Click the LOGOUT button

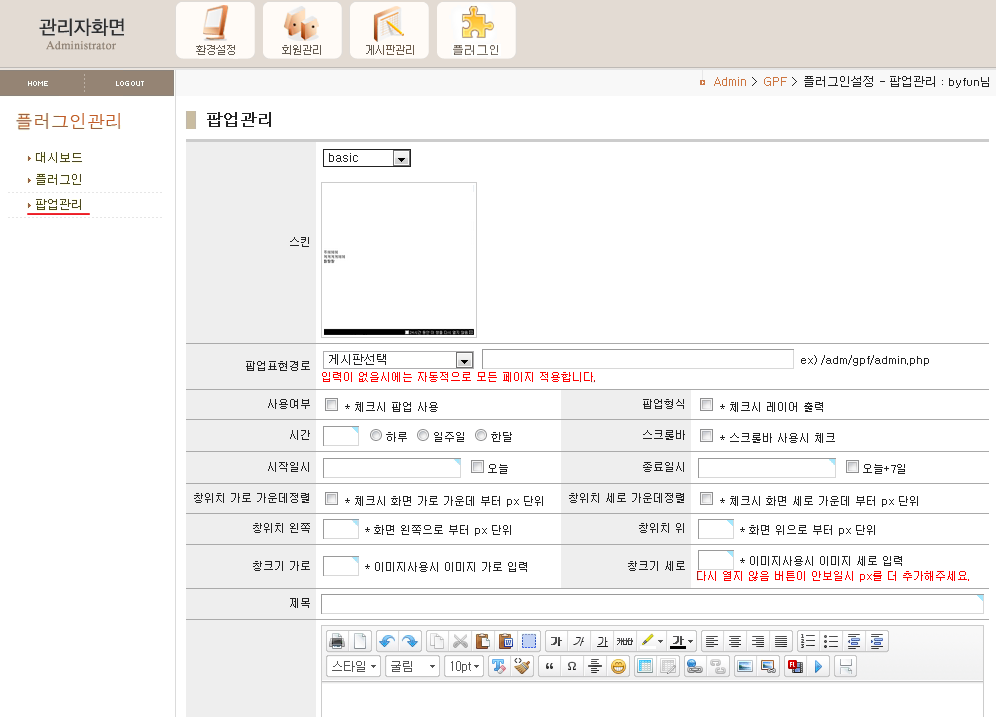[x=129, y=84]
